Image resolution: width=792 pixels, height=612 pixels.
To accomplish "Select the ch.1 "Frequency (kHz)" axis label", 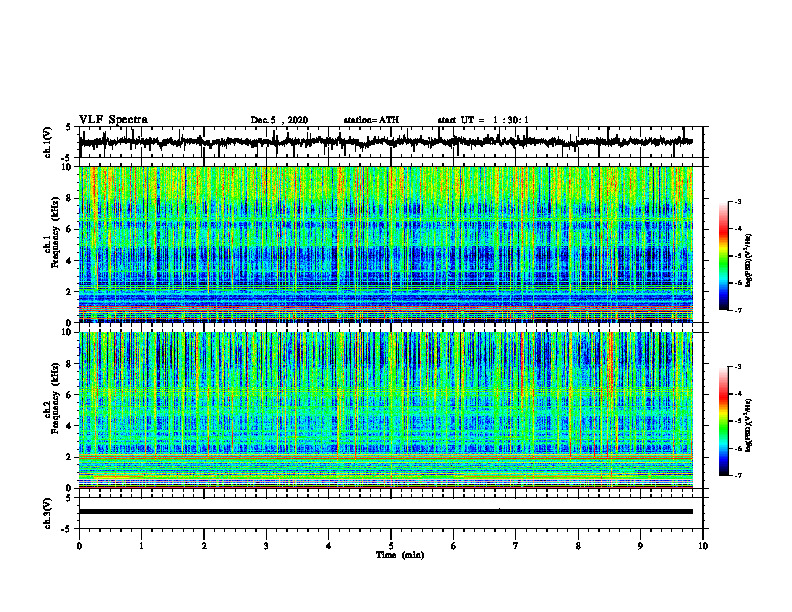I will pyautogui.click(x=55, y=232).
